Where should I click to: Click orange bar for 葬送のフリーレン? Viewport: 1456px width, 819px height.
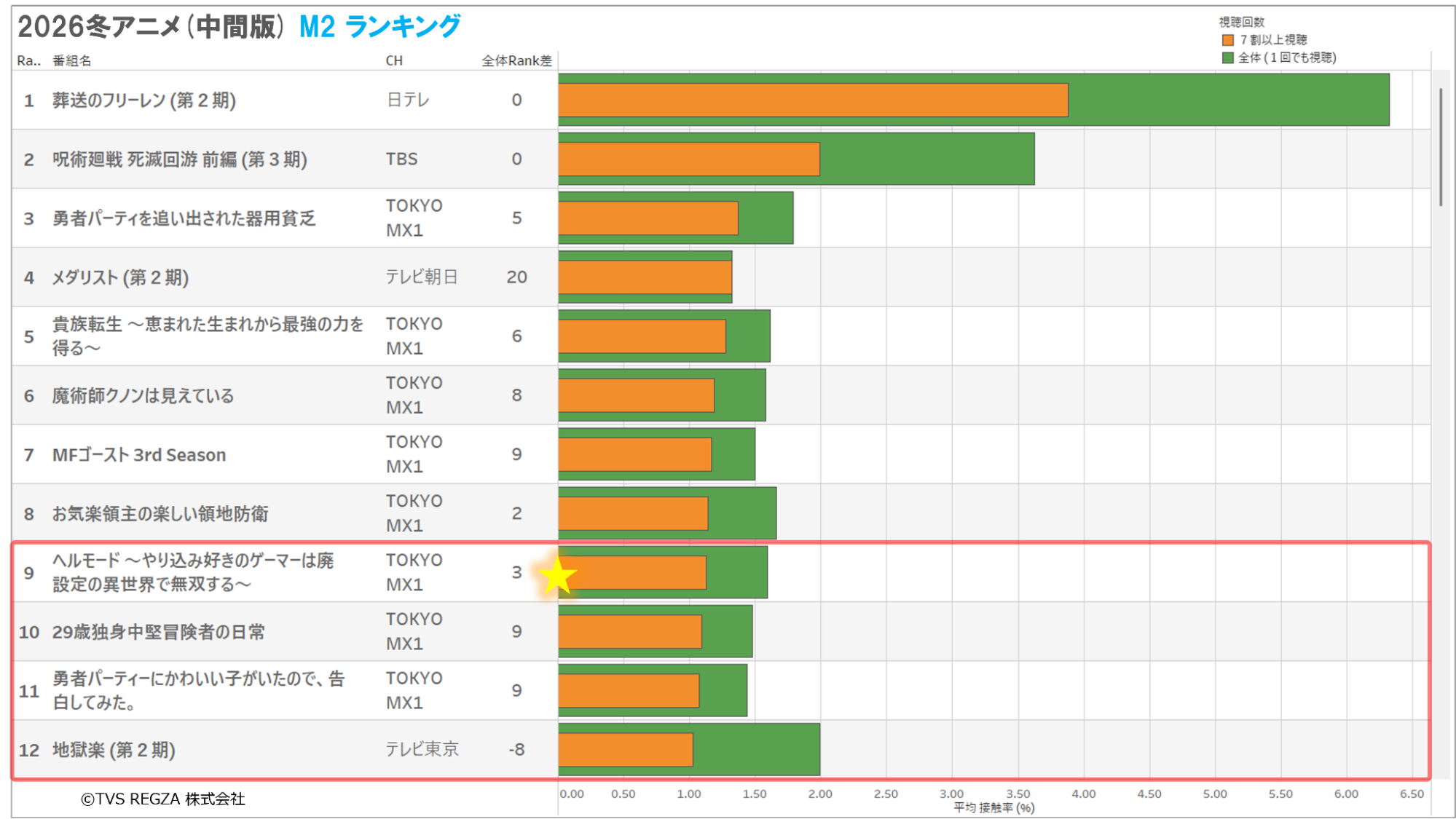pyautogui.click(x=812, y=100)
